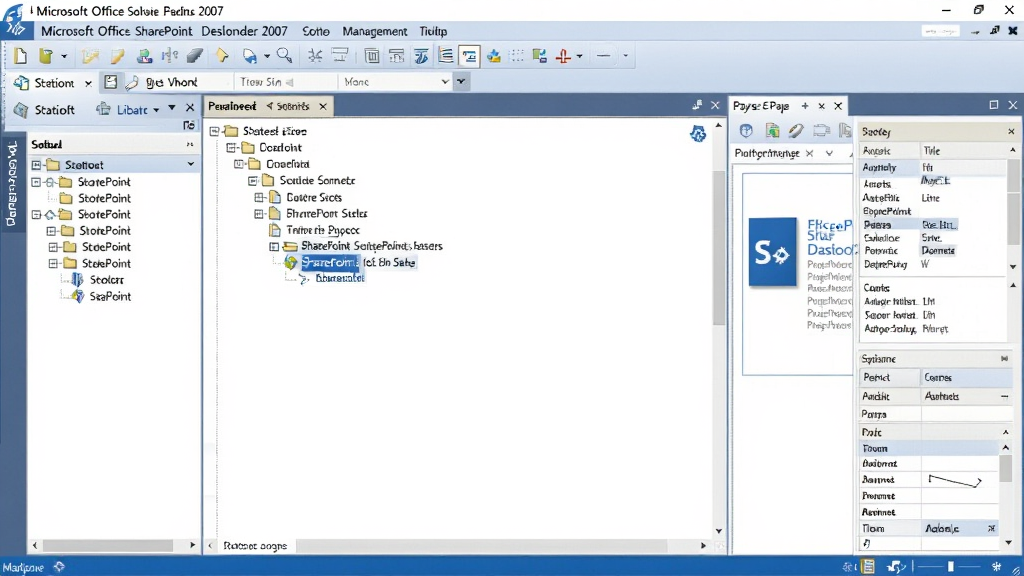This screenshot has width=1024, height=576.
Task: Select the Peiriot row in Sytisme panel
Action: tap(935, 377)
